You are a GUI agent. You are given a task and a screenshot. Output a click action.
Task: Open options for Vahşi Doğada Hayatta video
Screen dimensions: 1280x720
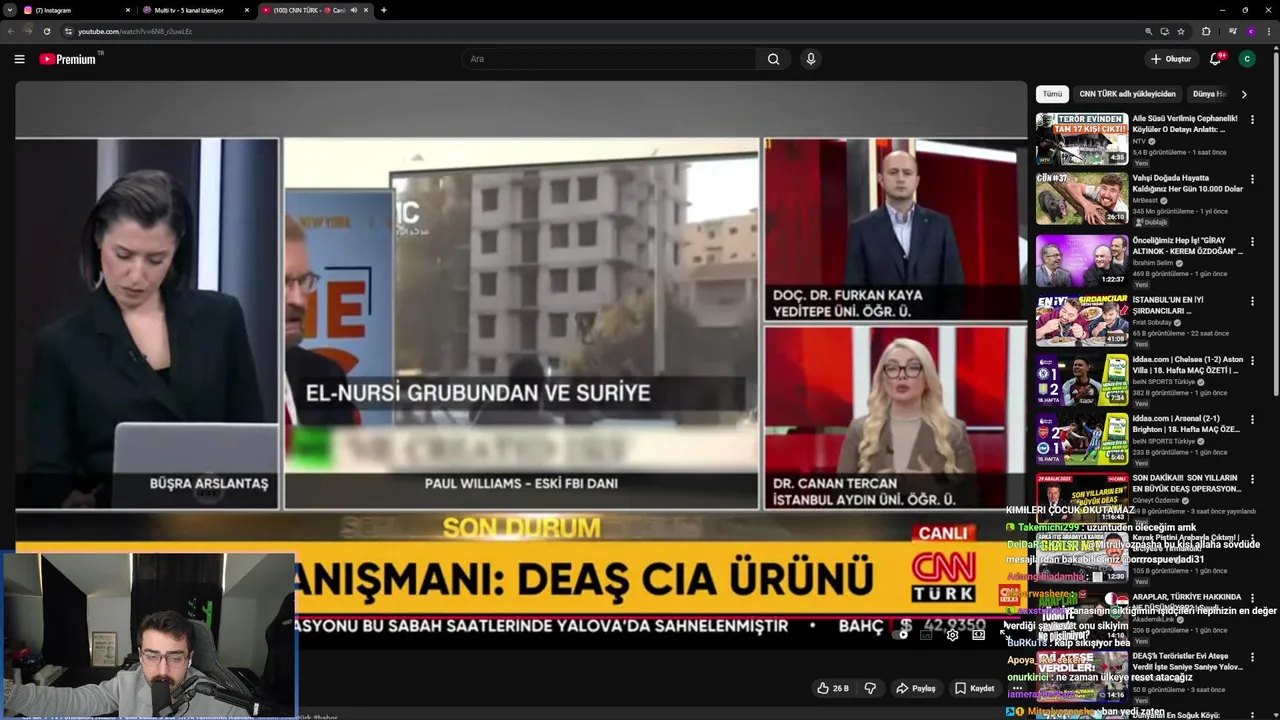tap(1252, 179)
